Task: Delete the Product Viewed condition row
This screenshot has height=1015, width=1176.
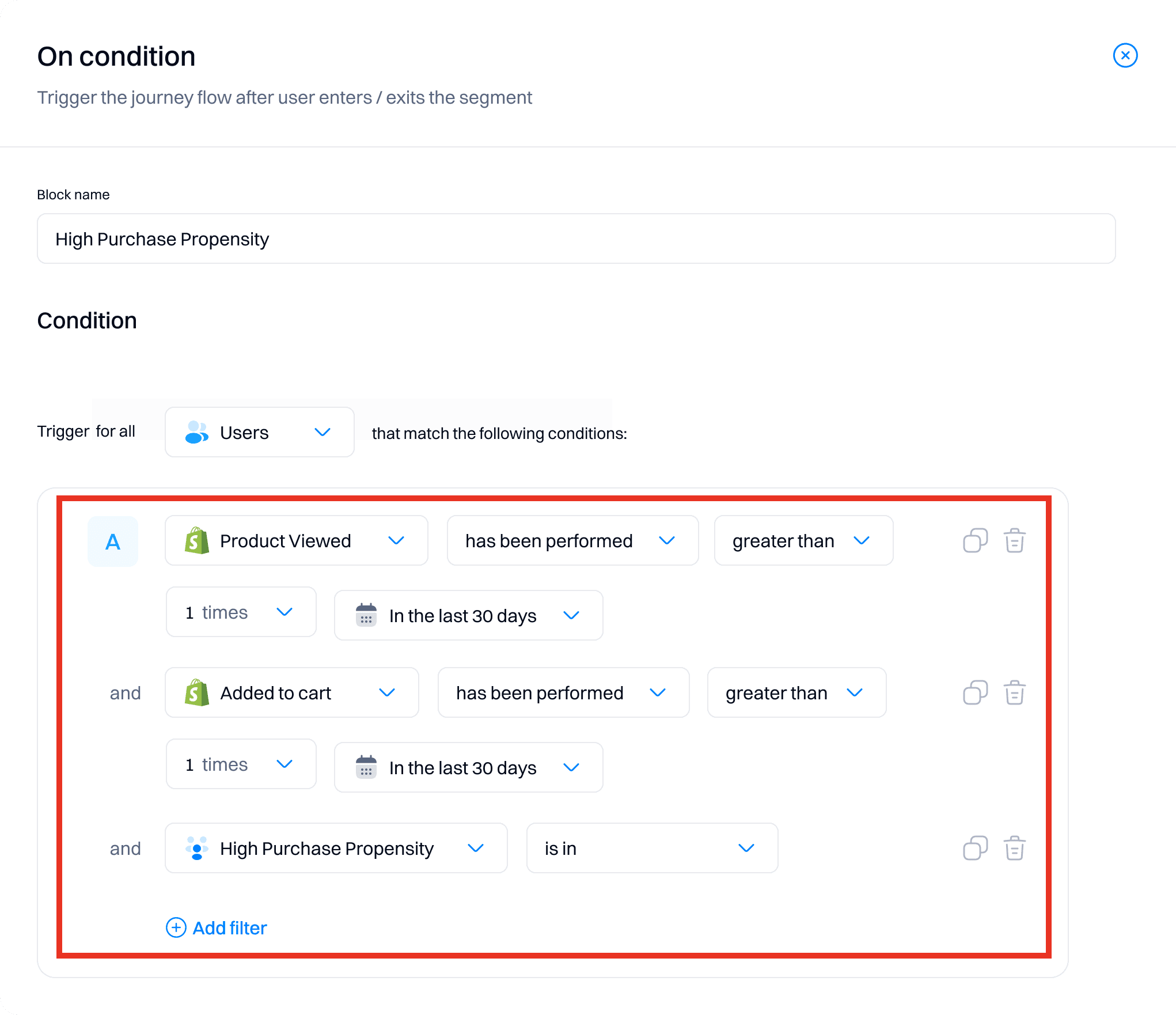Action: coord(1014,540)
